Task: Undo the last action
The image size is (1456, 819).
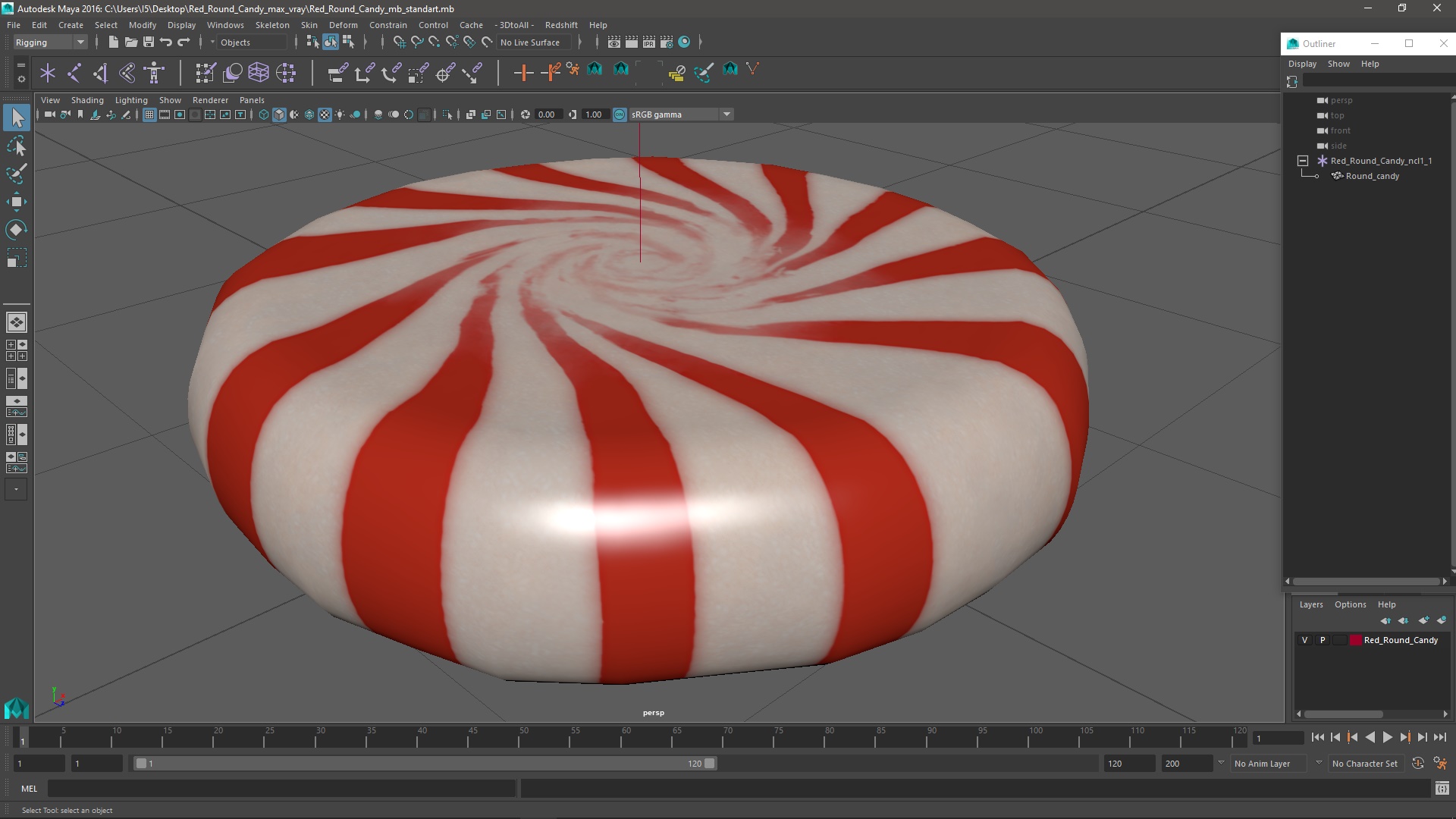Action: tap(166, 42)
